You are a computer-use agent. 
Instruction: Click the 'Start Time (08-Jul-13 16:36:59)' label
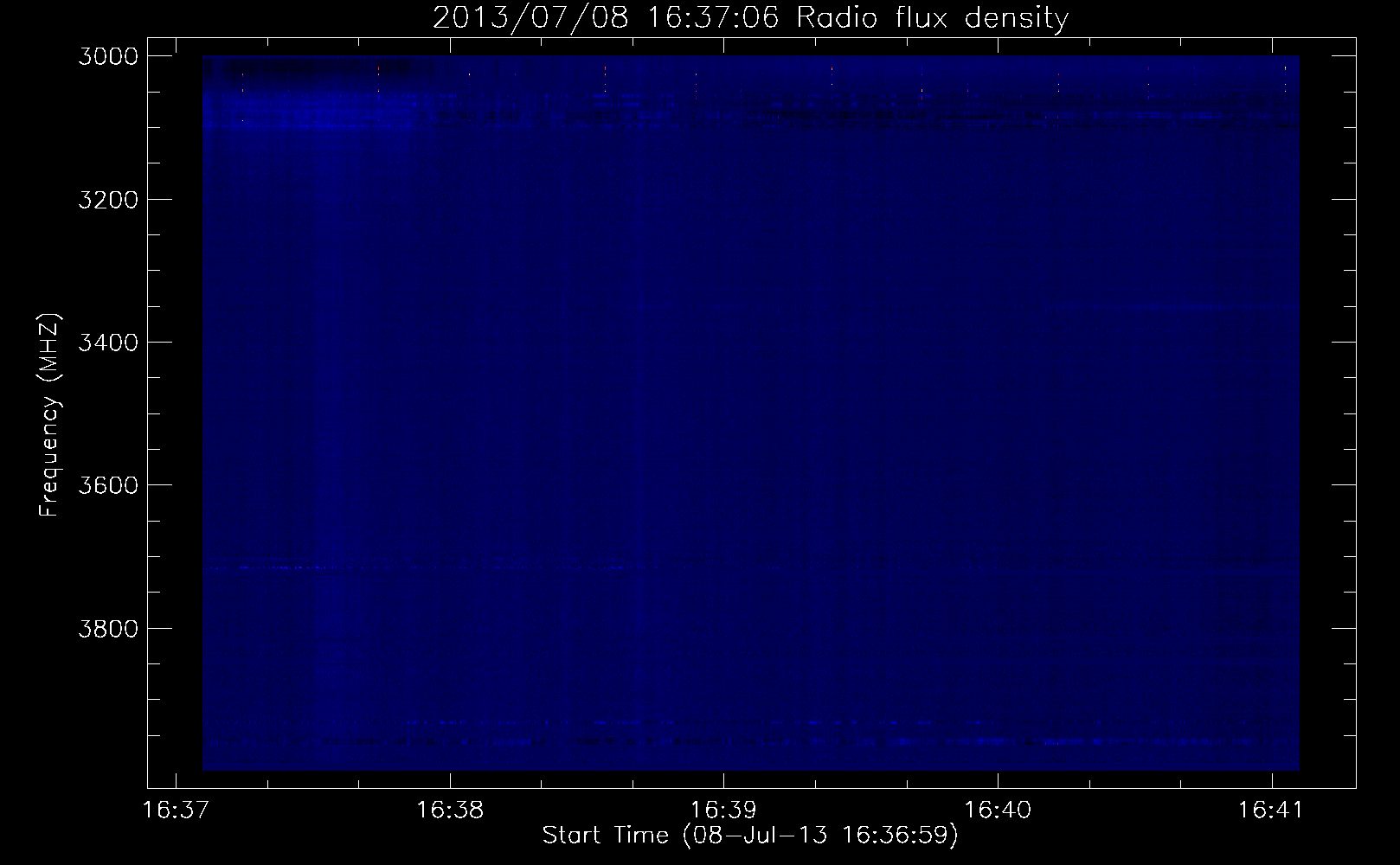tap(750, 836)
